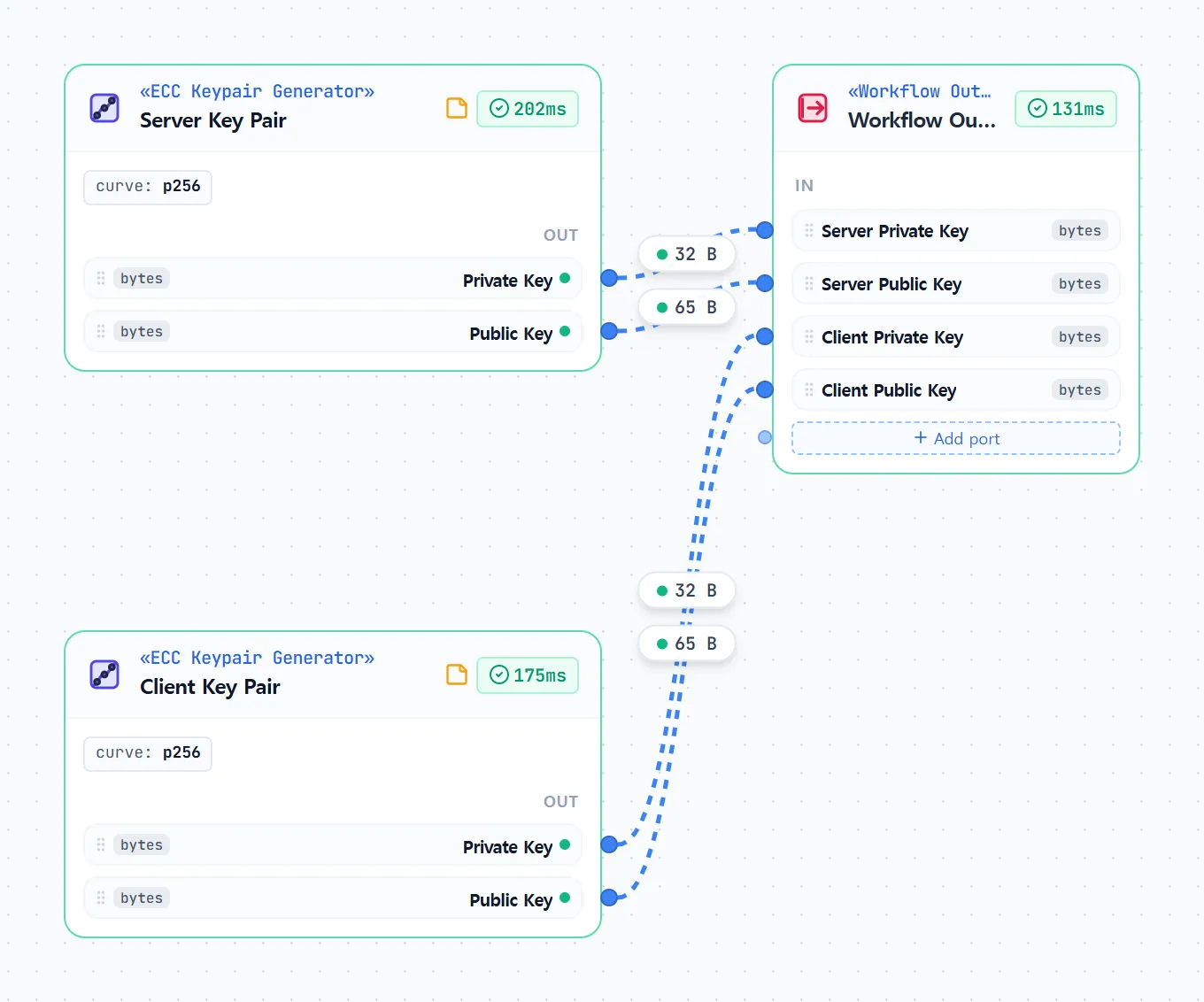Grab drag handle of Client Private Key port

pyautogui.click(x=809, y=337)
